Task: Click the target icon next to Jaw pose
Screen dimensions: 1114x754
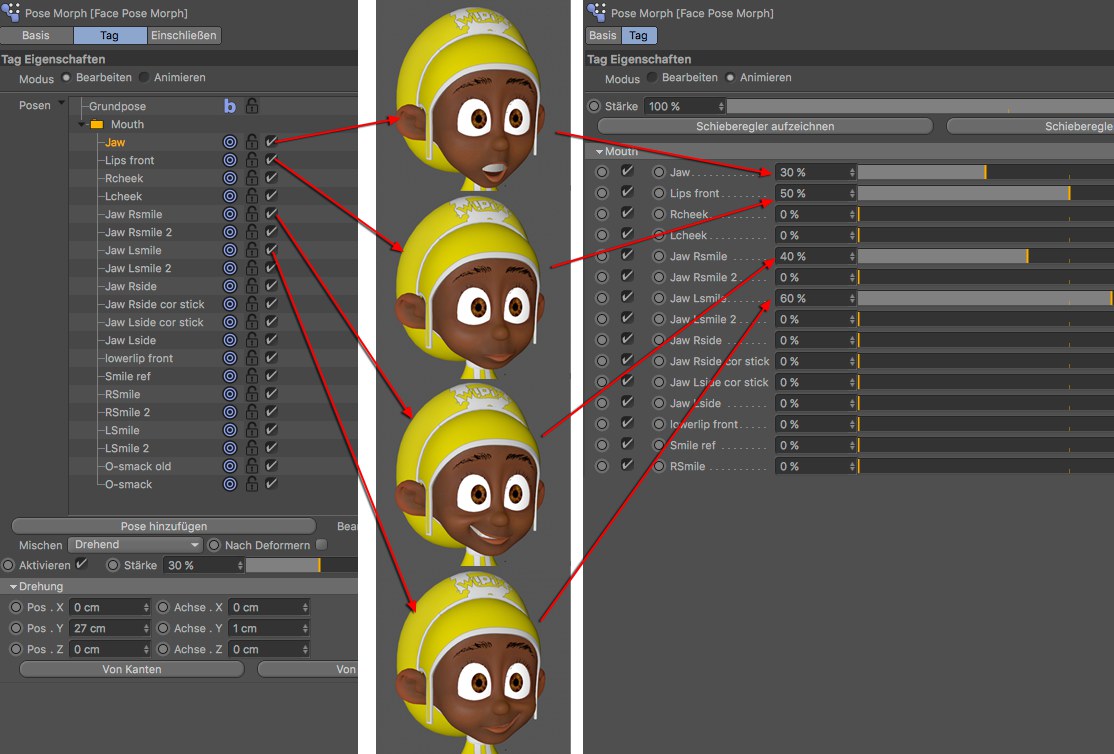Action: coord(229,143)
